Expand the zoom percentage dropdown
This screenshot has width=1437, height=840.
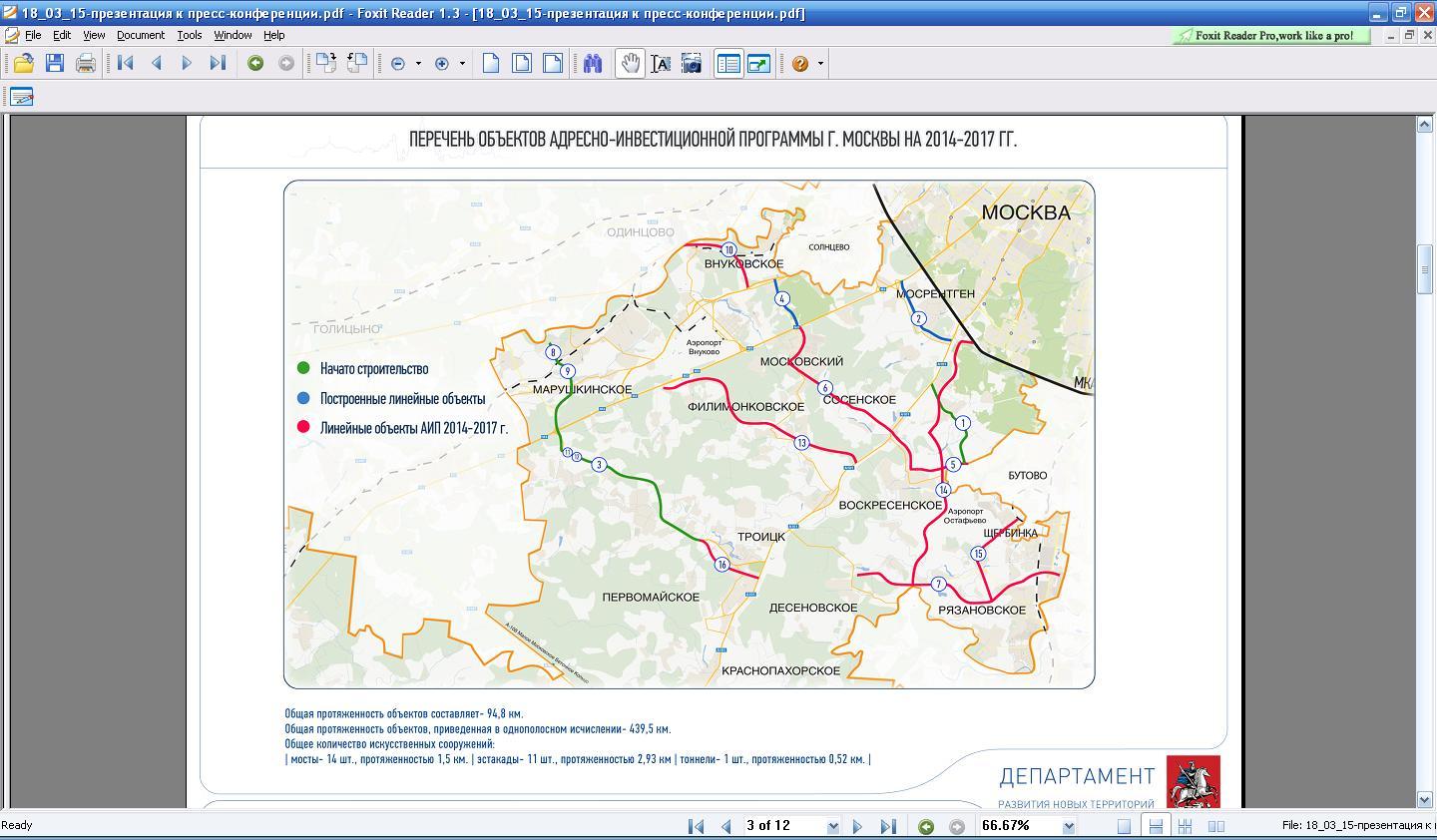pos(1069,826)
